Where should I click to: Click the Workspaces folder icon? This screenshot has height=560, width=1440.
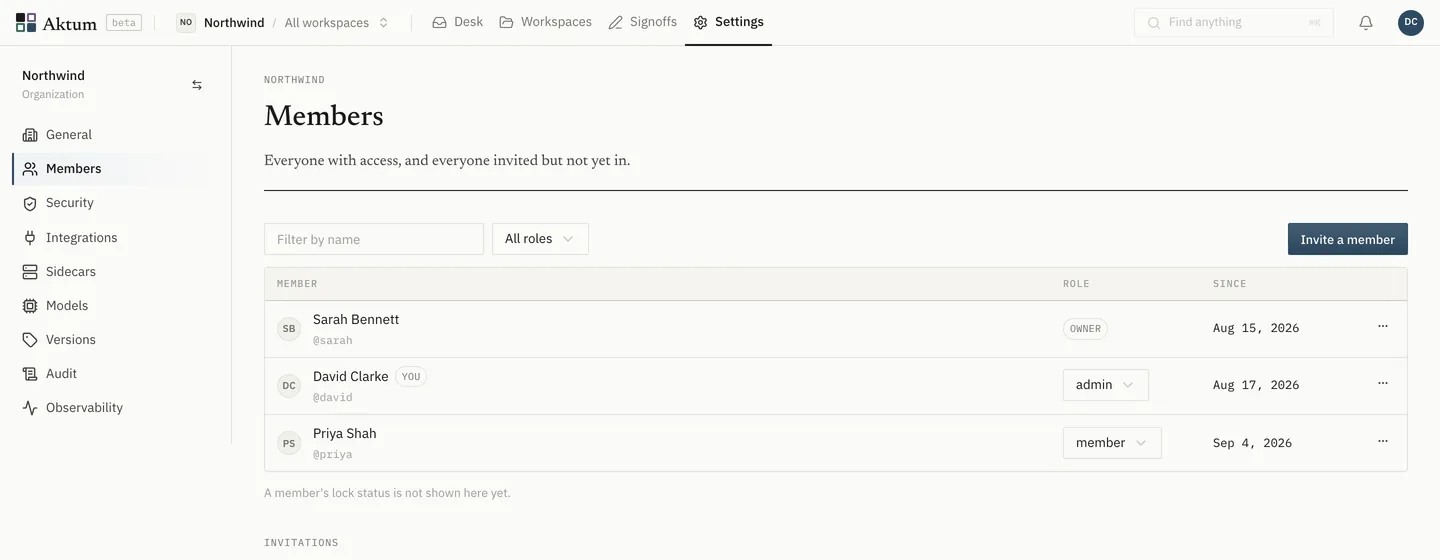pos(506,22)
